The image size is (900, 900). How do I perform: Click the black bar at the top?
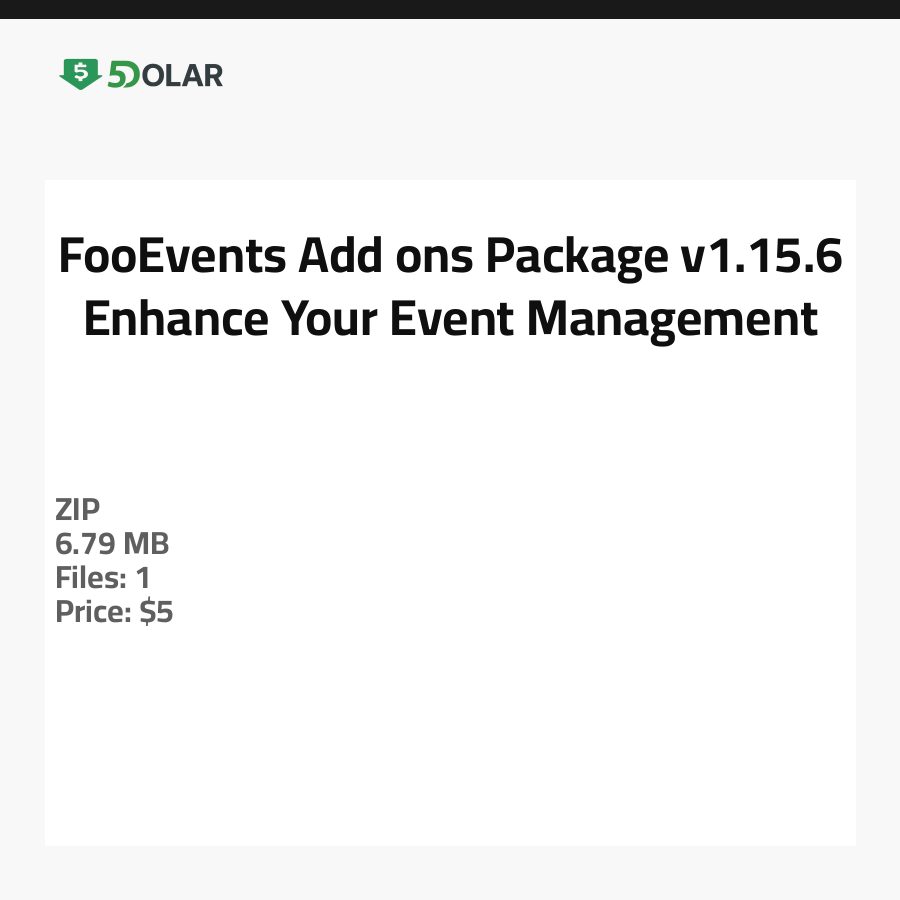pyautogui.click(x=450, y=9)
